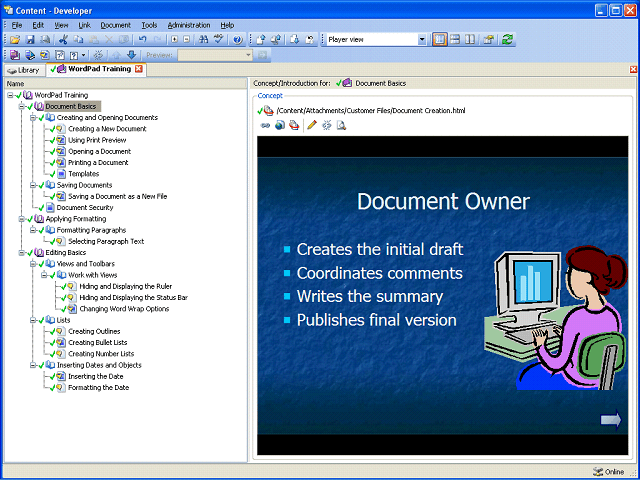
Task: Cut selection with the scissors icon
Action: tap(63, 40)
